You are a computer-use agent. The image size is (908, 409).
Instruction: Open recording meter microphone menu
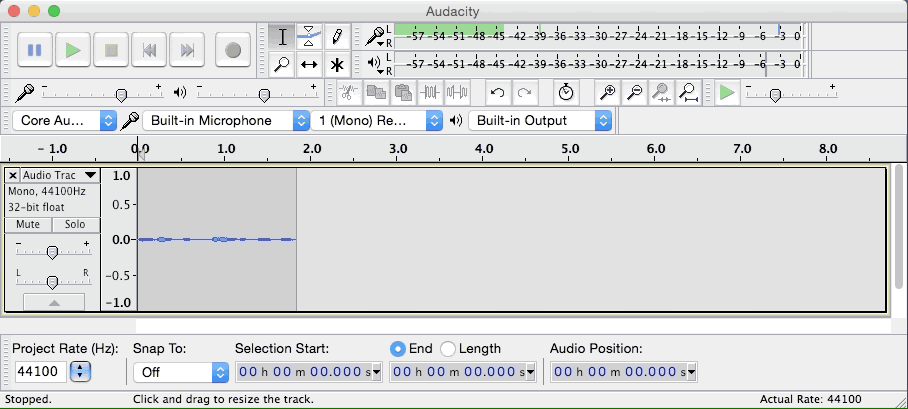(x=375, y=37)
